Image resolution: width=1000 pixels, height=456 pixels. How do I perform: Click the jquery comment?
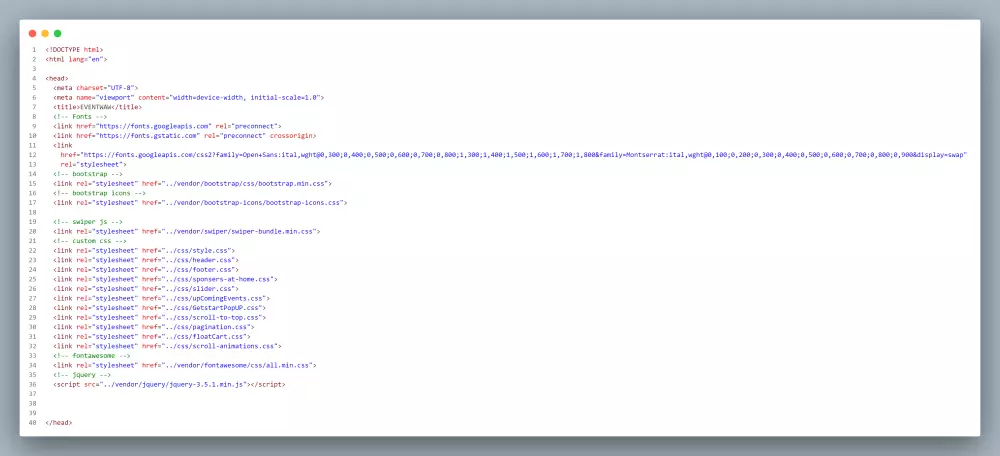(x=82, y=375)
